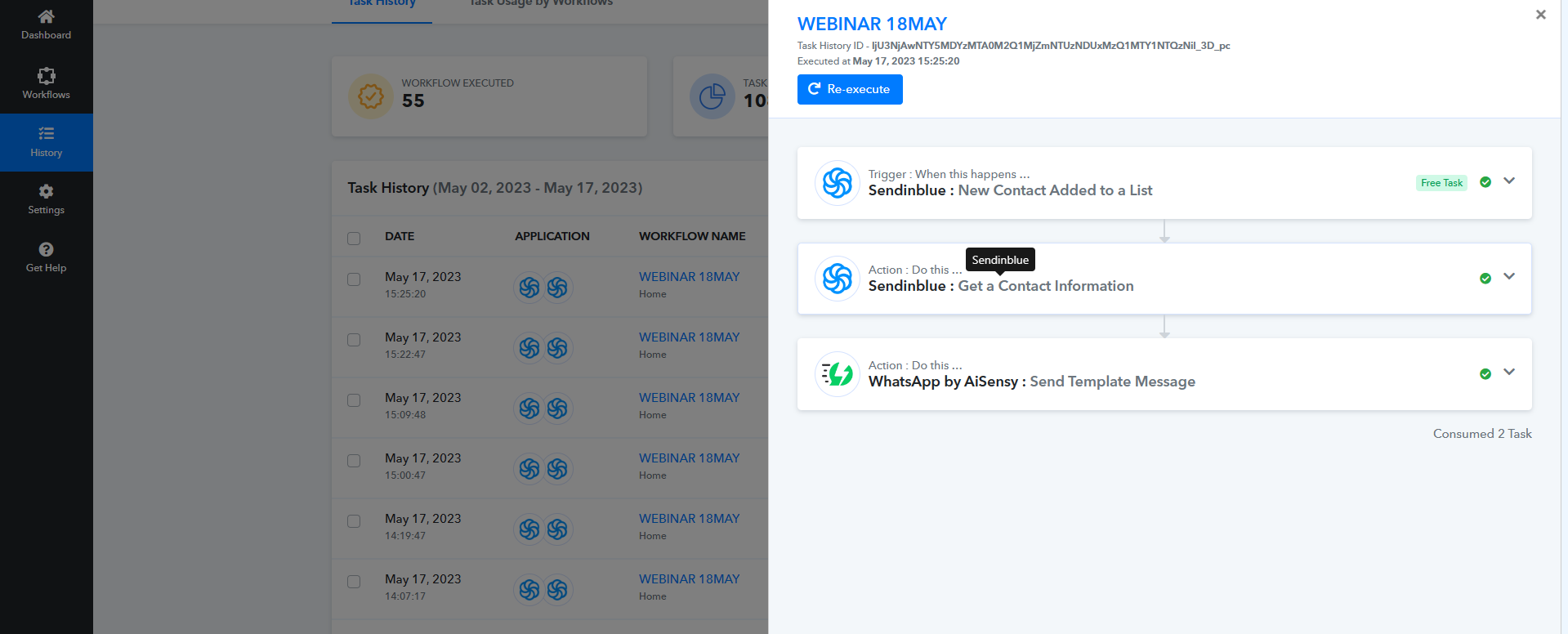Open WEBINAR 18MAY workflow from 15:25:20 row
Viewport: 1568px width, 634px height.
click(x=689, y=277)
